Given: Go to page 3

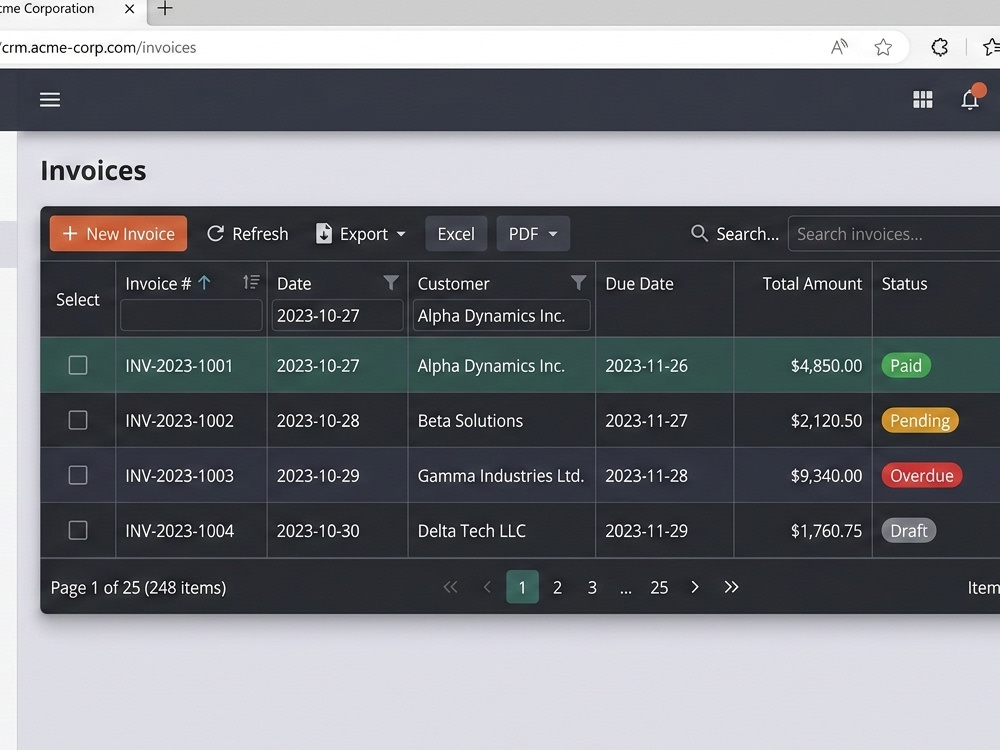Looking at the screenshot, I should pos(592,587).
